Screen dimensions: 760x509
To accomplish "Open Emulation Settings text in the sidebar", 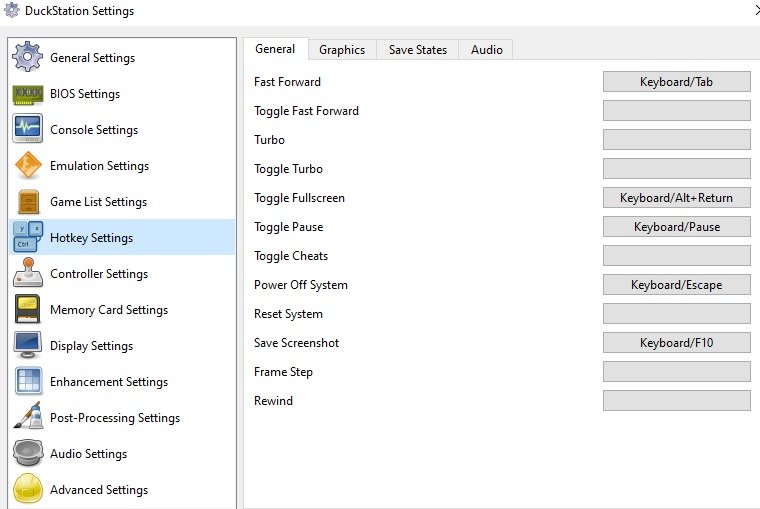I will (99, 166).
